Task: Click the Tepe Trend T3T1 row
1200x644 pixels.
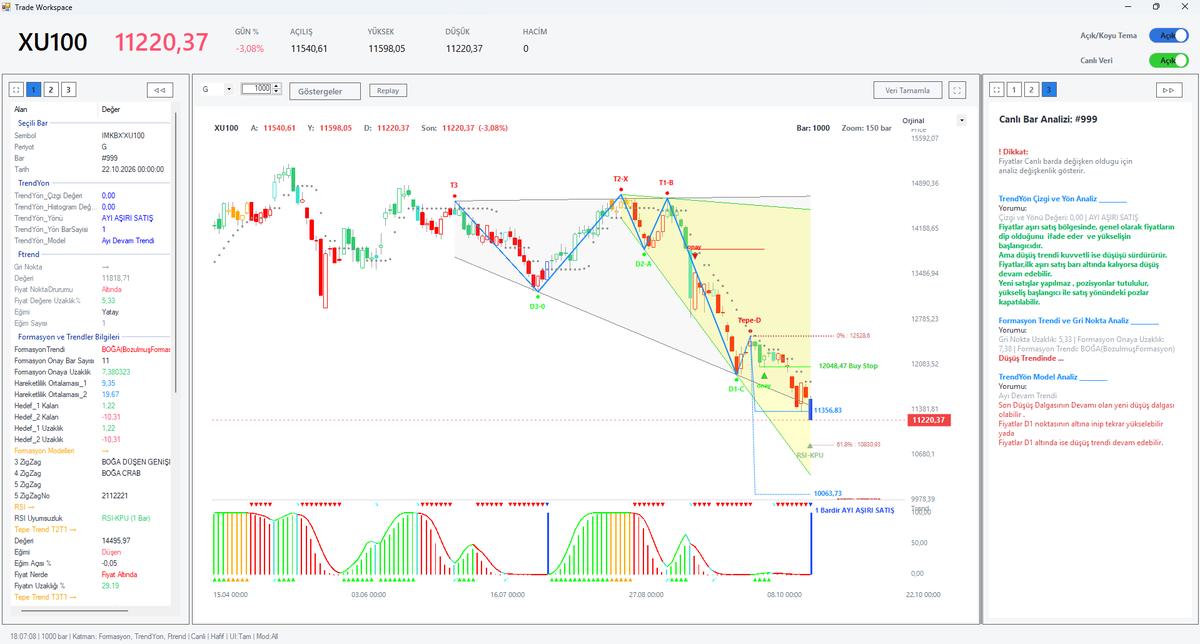Action: [x=91, y=596]
